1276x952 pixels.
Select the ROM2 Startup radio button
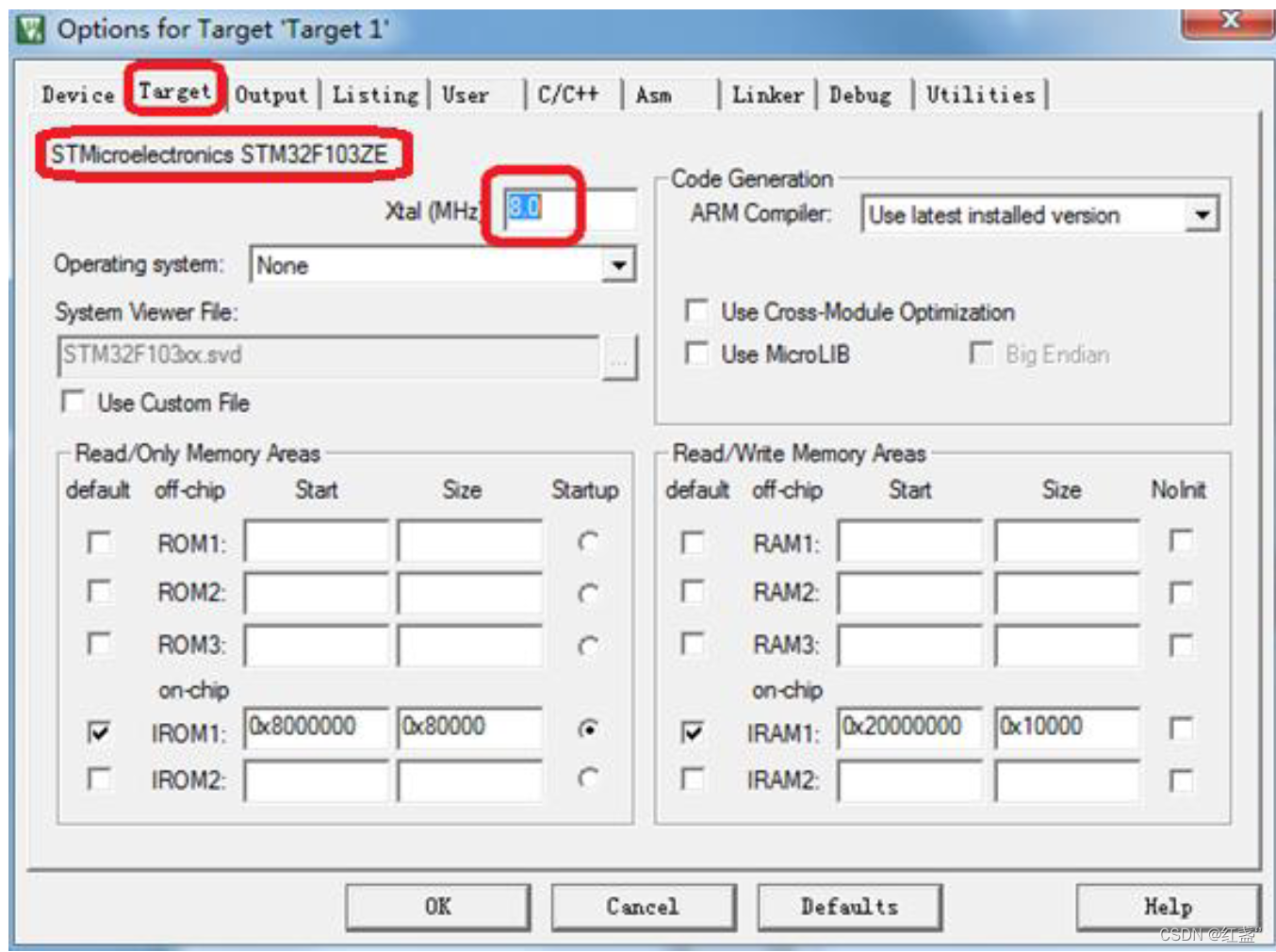pos(588,594)
